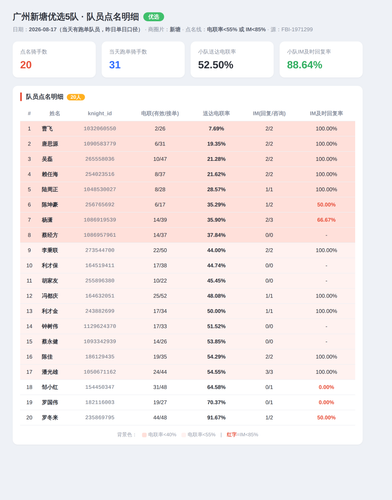392x500 pixels.
Task: Click the name 利才保 in row 10
Action: coord(50,265)
